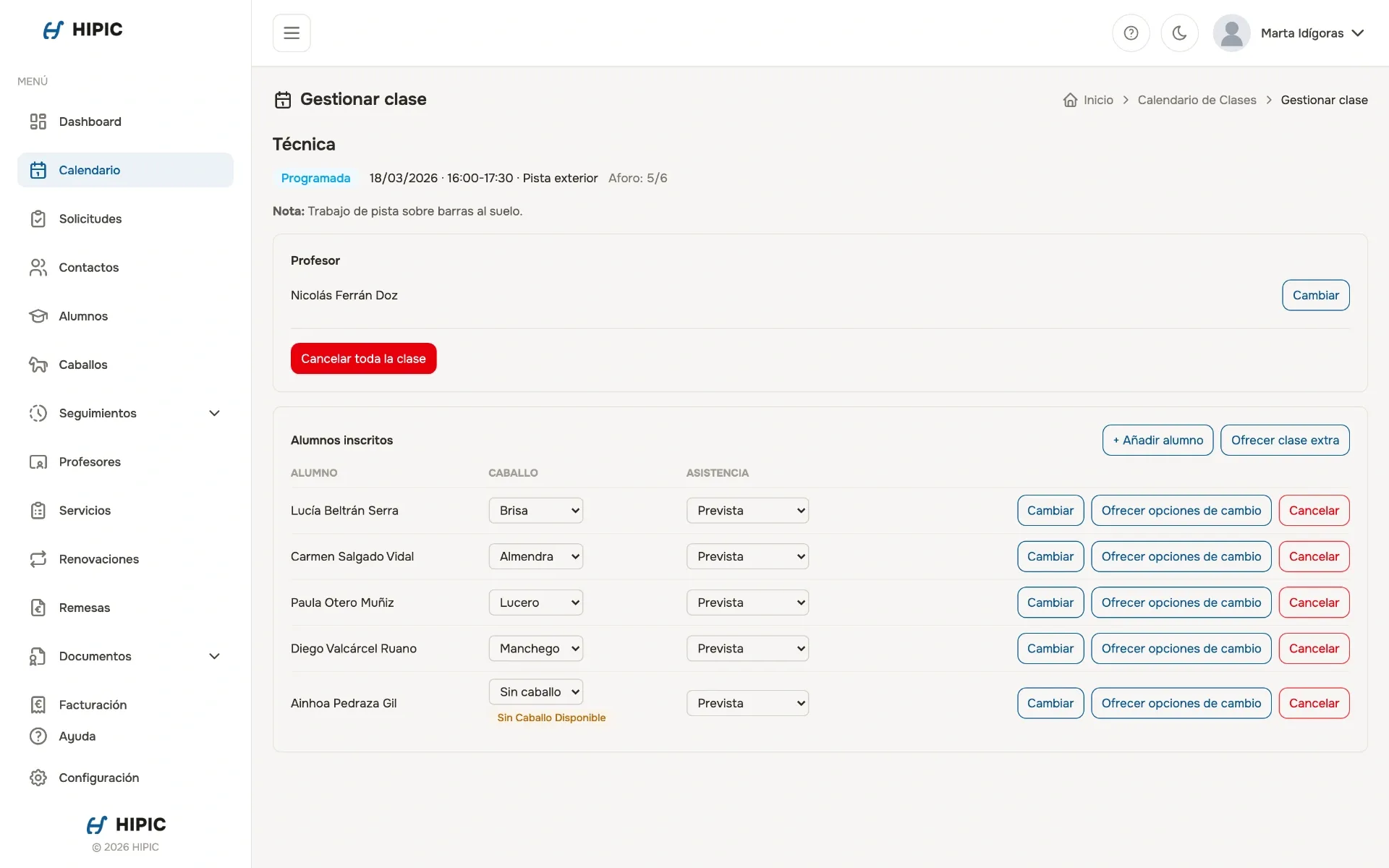This screenshot has height=868, width=1389.
Task: Click the Alumnos graduation cap icon
Action: (38, 316)
